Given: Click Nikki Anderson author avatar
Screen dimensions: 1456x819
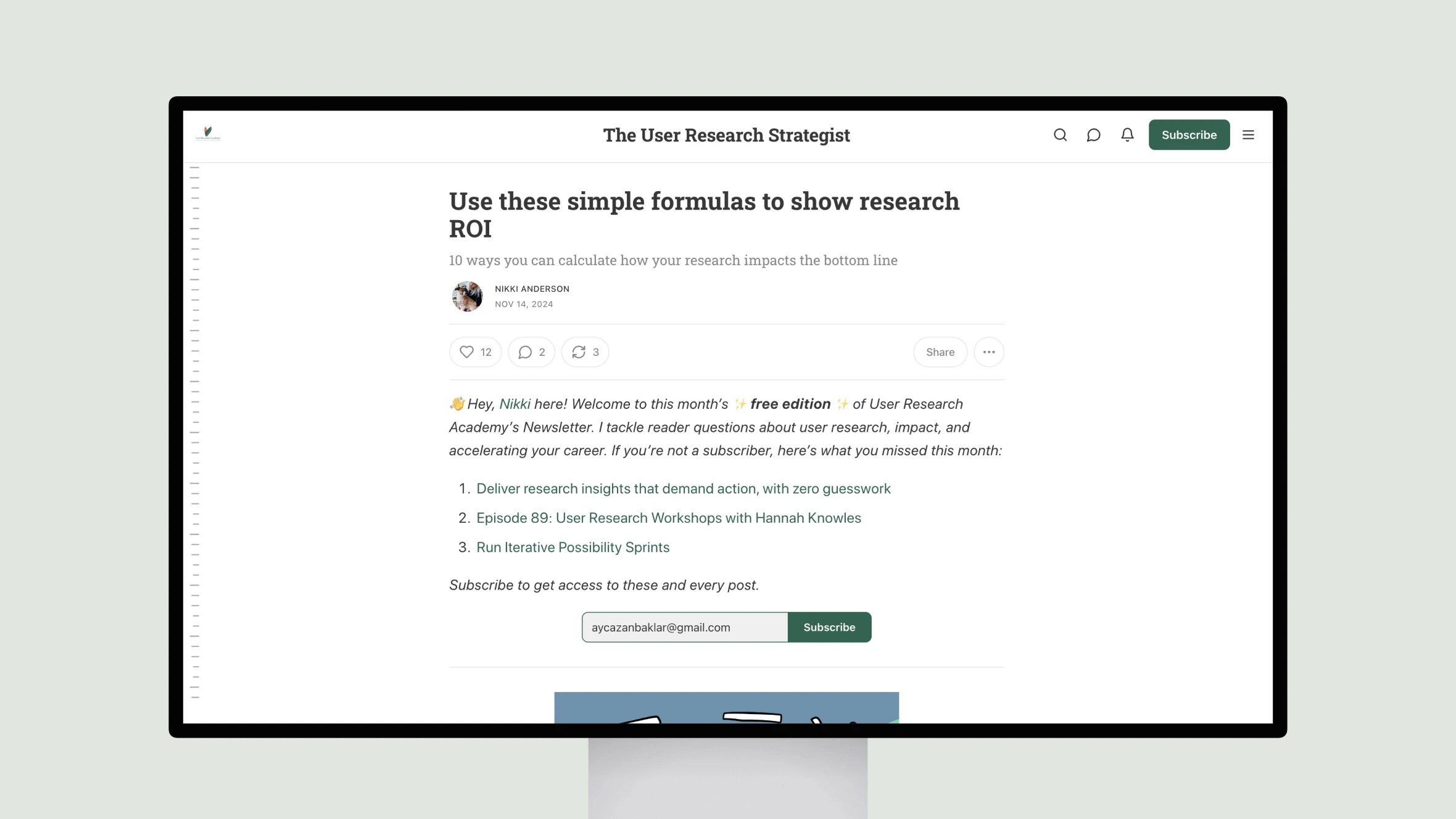Looking at the screenshot, I should coord(467,297).
